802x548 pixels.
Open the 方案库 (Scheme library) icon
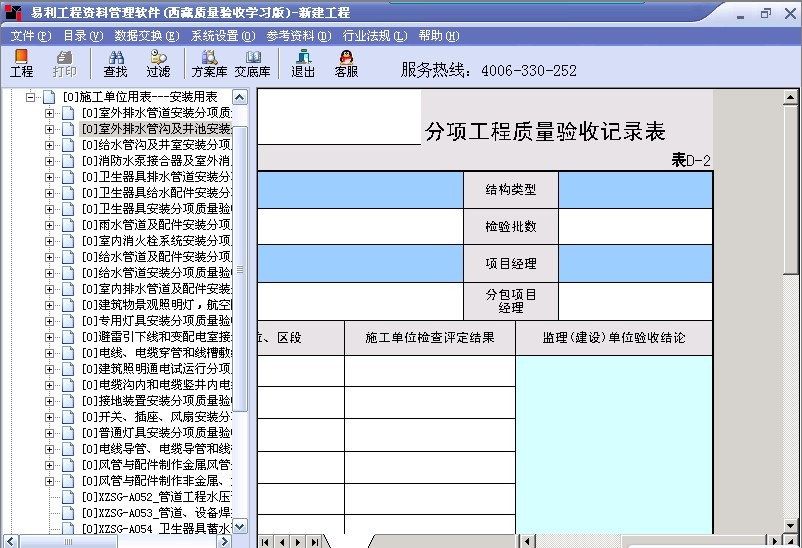(209, 64)
